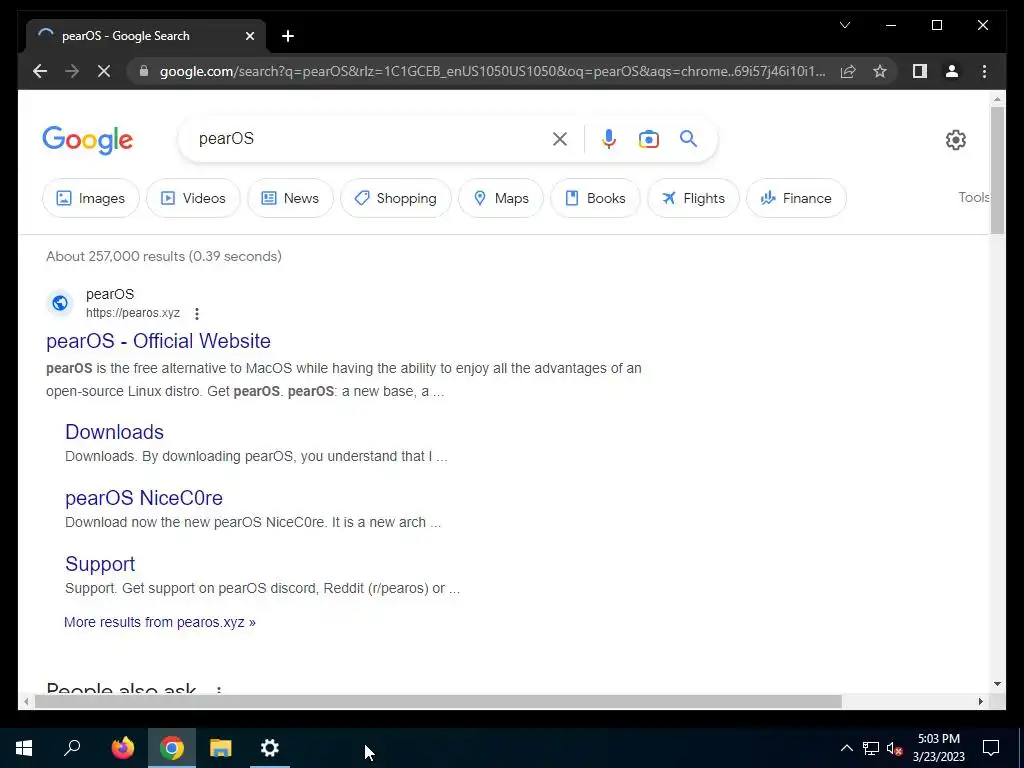Switch to Finance results

(x=796, y=198)
